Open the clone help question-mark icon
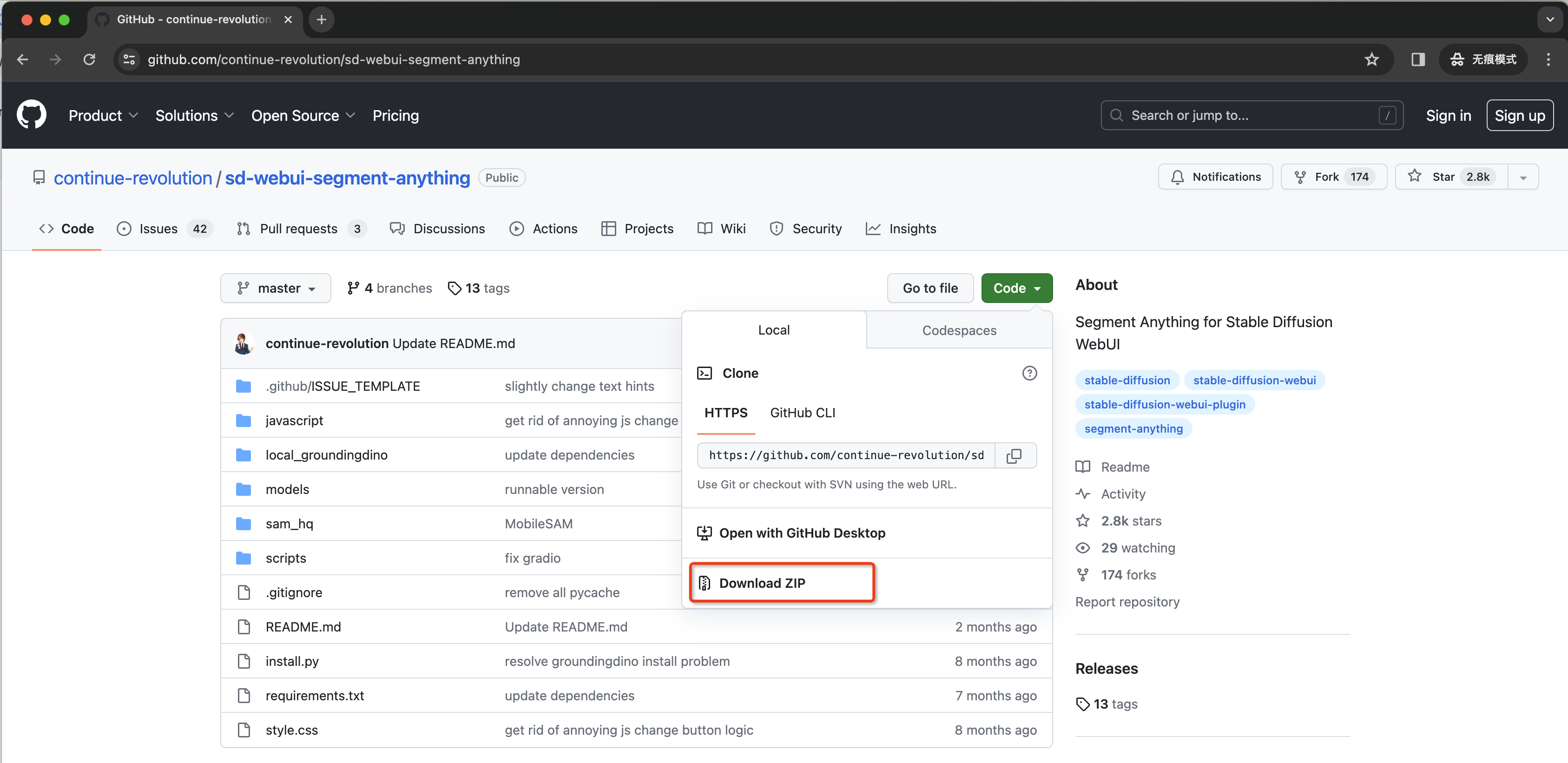Screen dimensions: 1568x763 pyautogui.click(x=1029, y=373)
